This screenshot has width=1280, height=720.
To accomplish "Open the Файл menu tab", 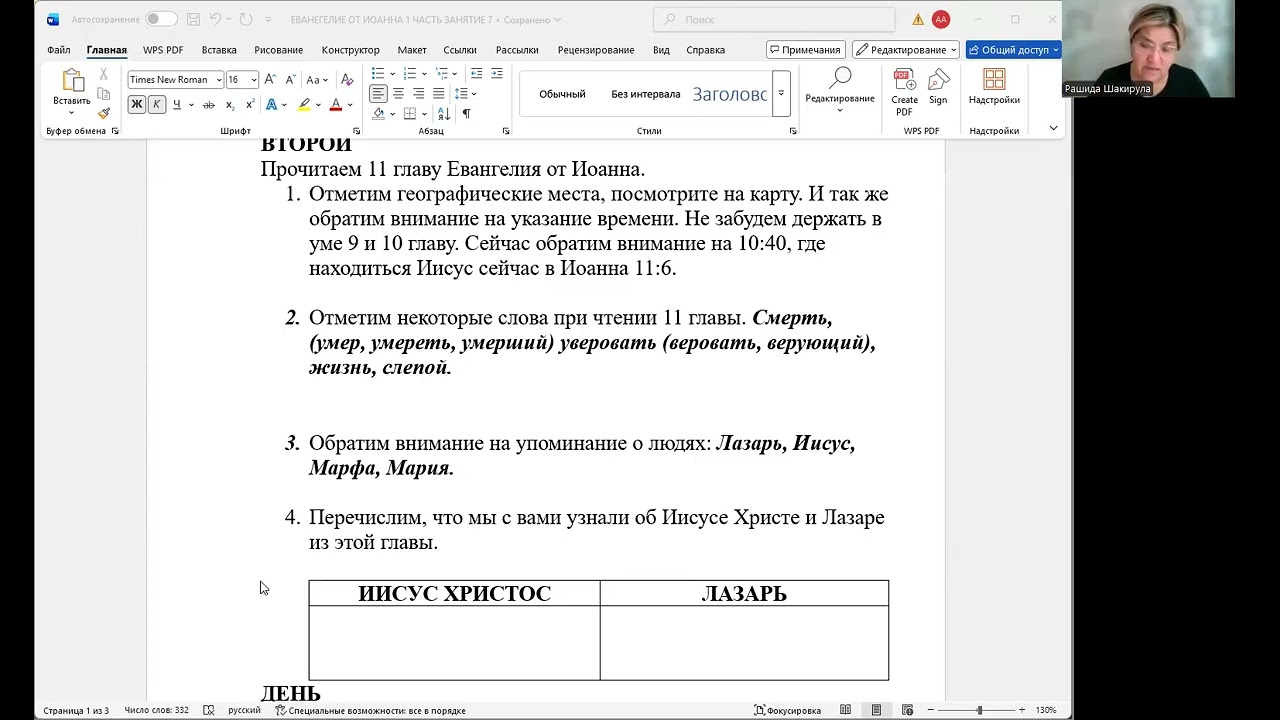I will (58, 50).
